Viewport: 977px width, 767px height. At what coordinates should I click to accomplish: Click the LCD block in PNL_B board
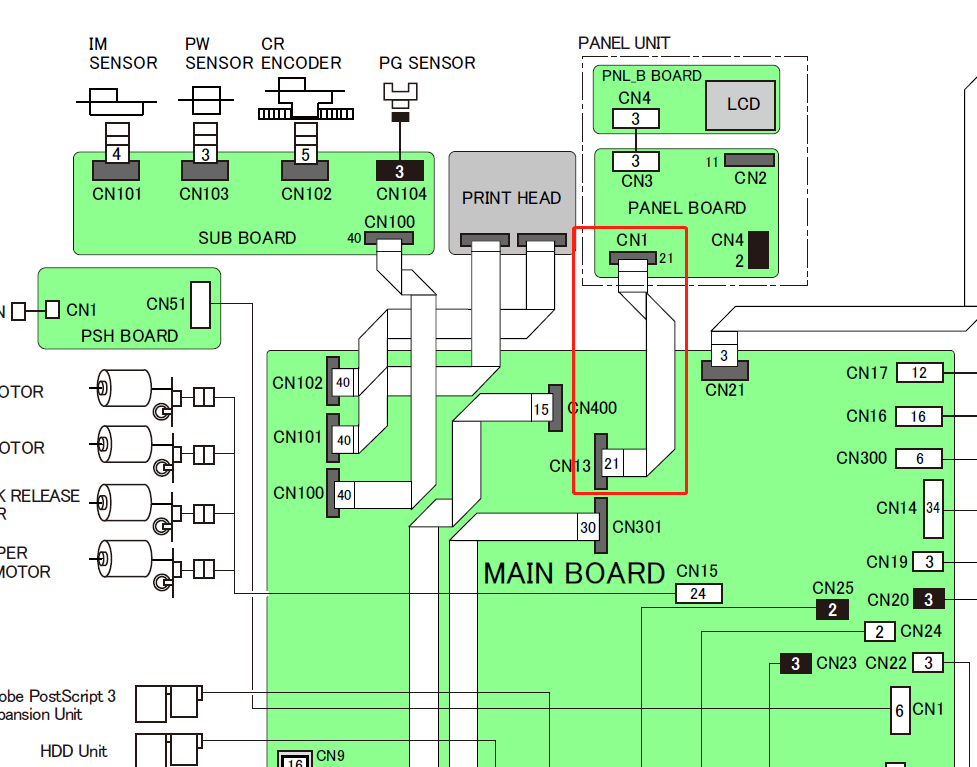pos(742,105)
